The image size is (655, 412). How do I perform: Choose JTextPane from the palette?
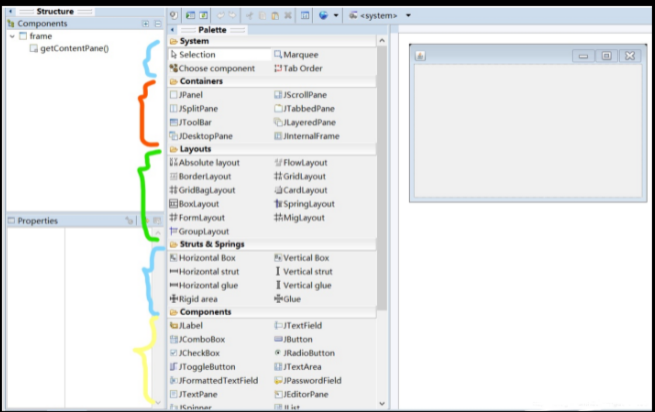(x=193, y=394)
